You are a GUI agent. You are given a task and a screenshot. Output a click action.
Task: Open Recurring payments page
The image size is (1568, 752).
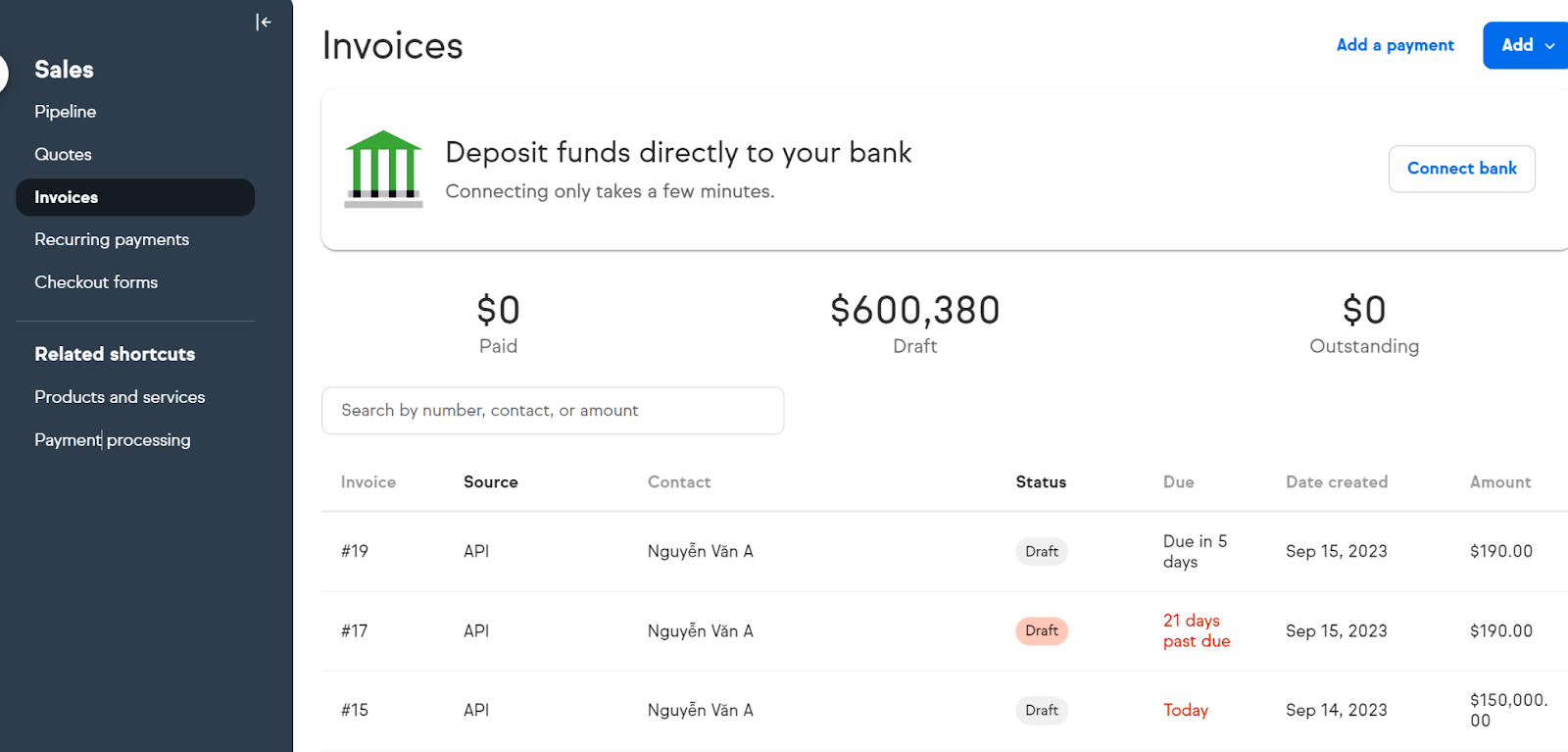[x=112, y=239]
